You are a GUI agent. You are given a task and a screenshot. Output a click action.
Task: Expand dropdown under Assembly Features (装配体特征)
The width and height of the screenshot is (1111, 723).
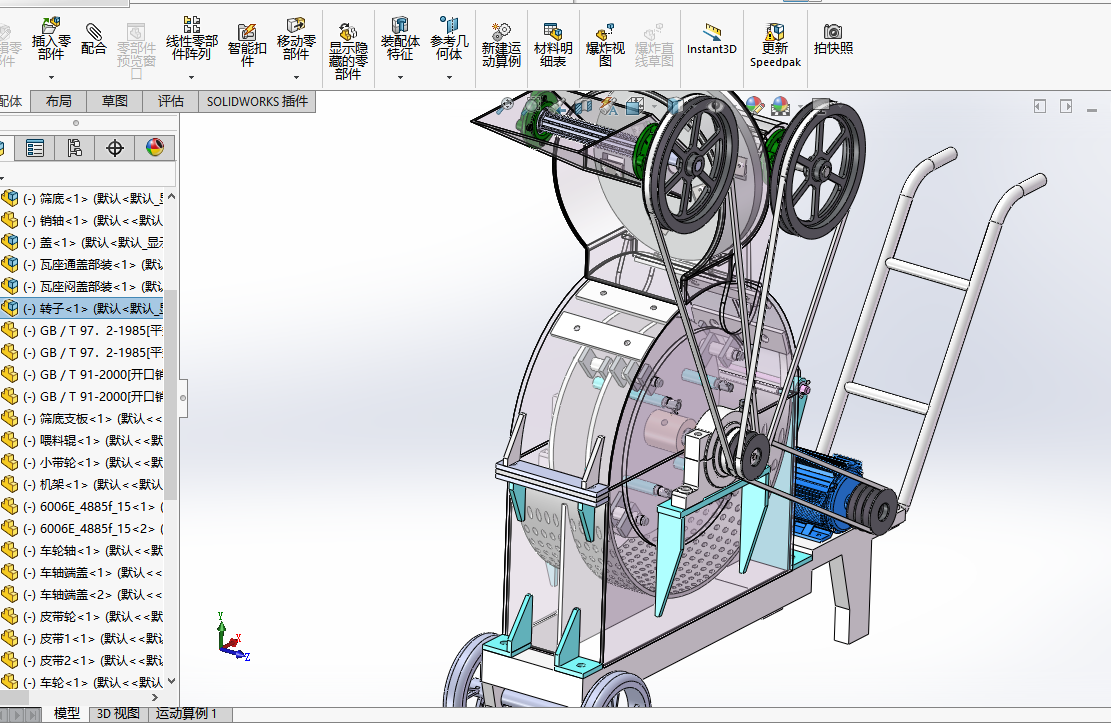tap(400, 77)
